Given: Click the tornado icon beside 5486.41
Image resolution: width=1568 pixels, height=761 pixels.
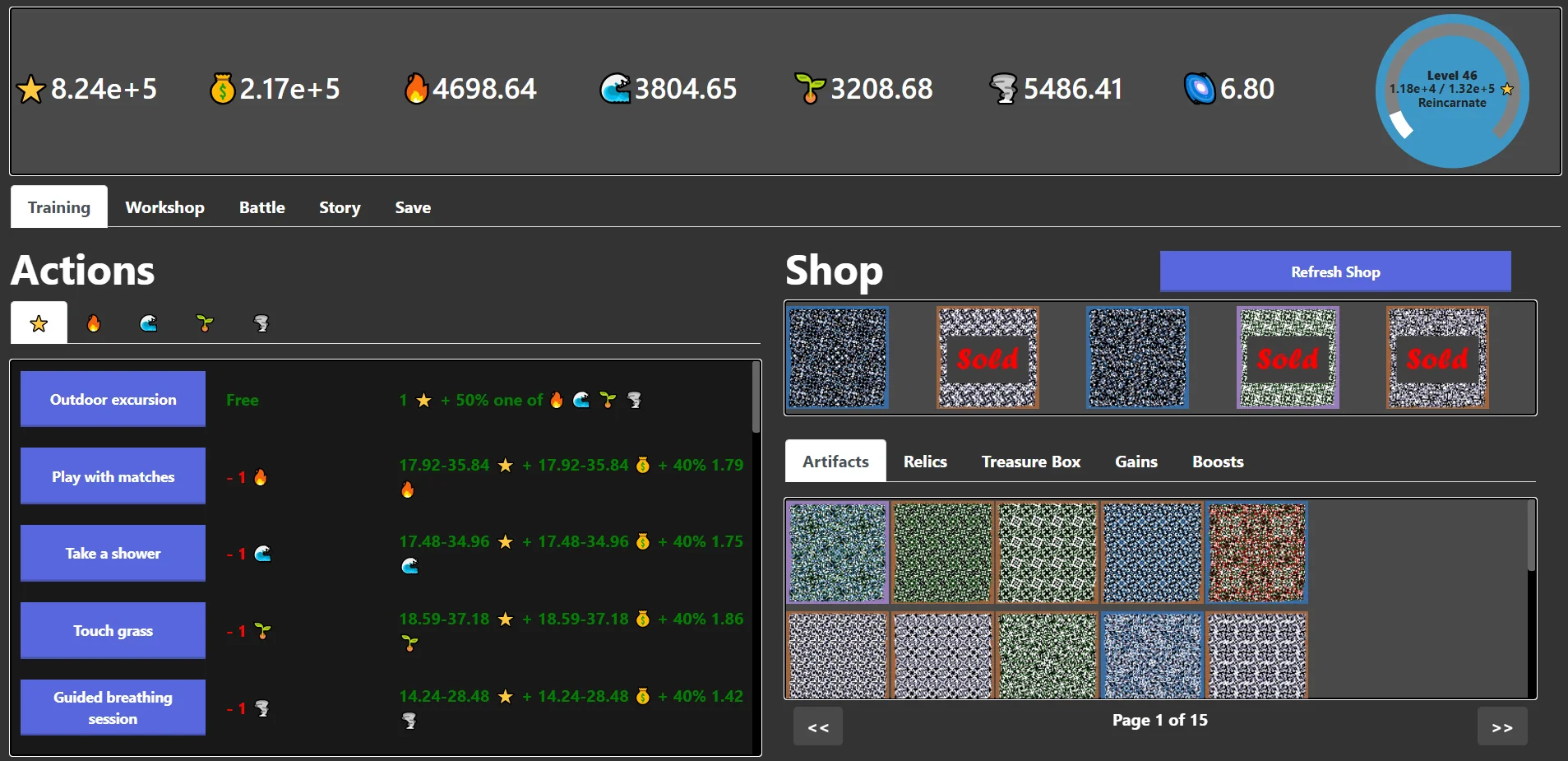Looking at the screenshot, I should coord(1004,89).
